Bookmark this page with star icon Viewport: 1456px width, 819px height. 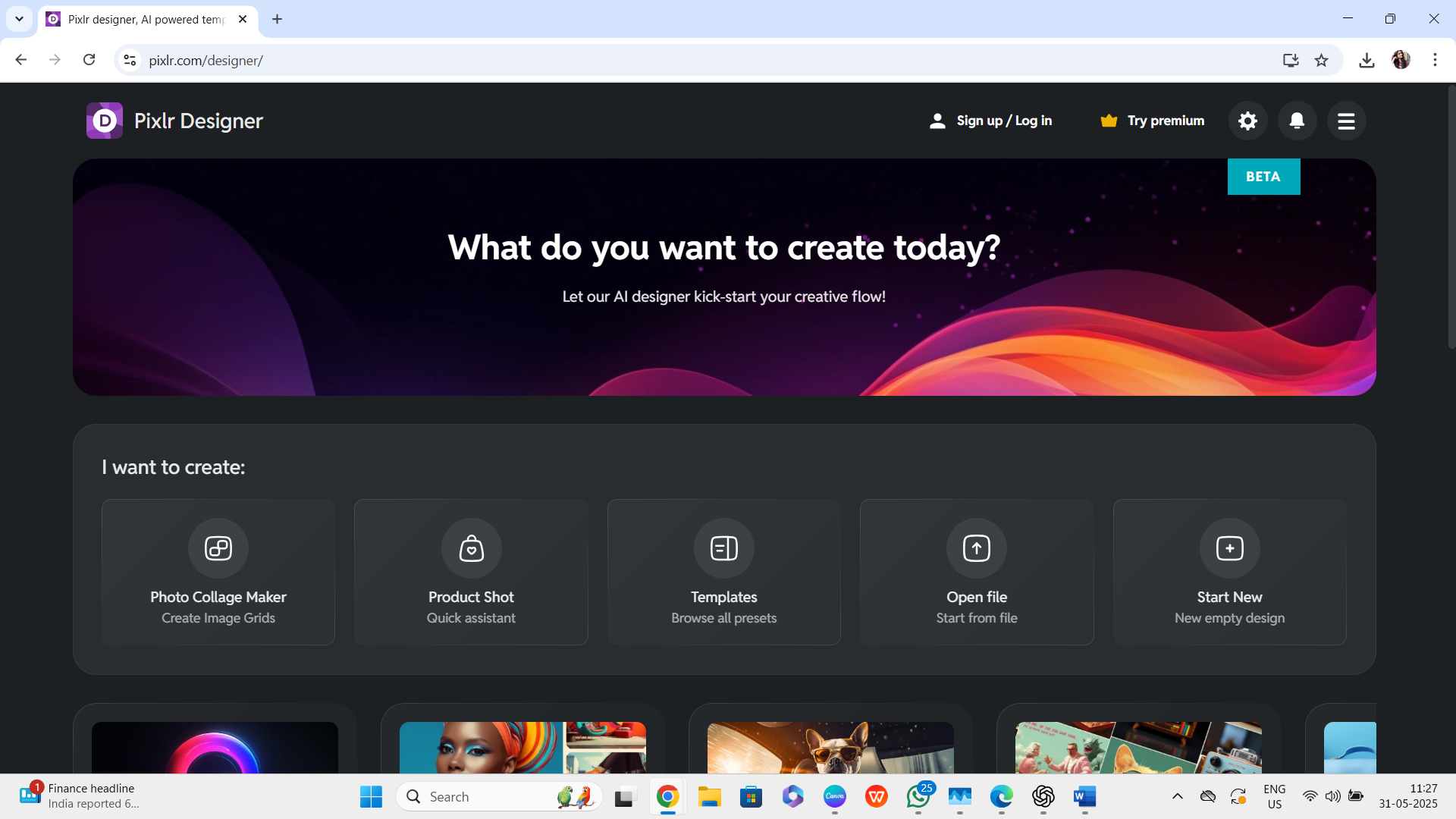click(x=1322, y=60)
